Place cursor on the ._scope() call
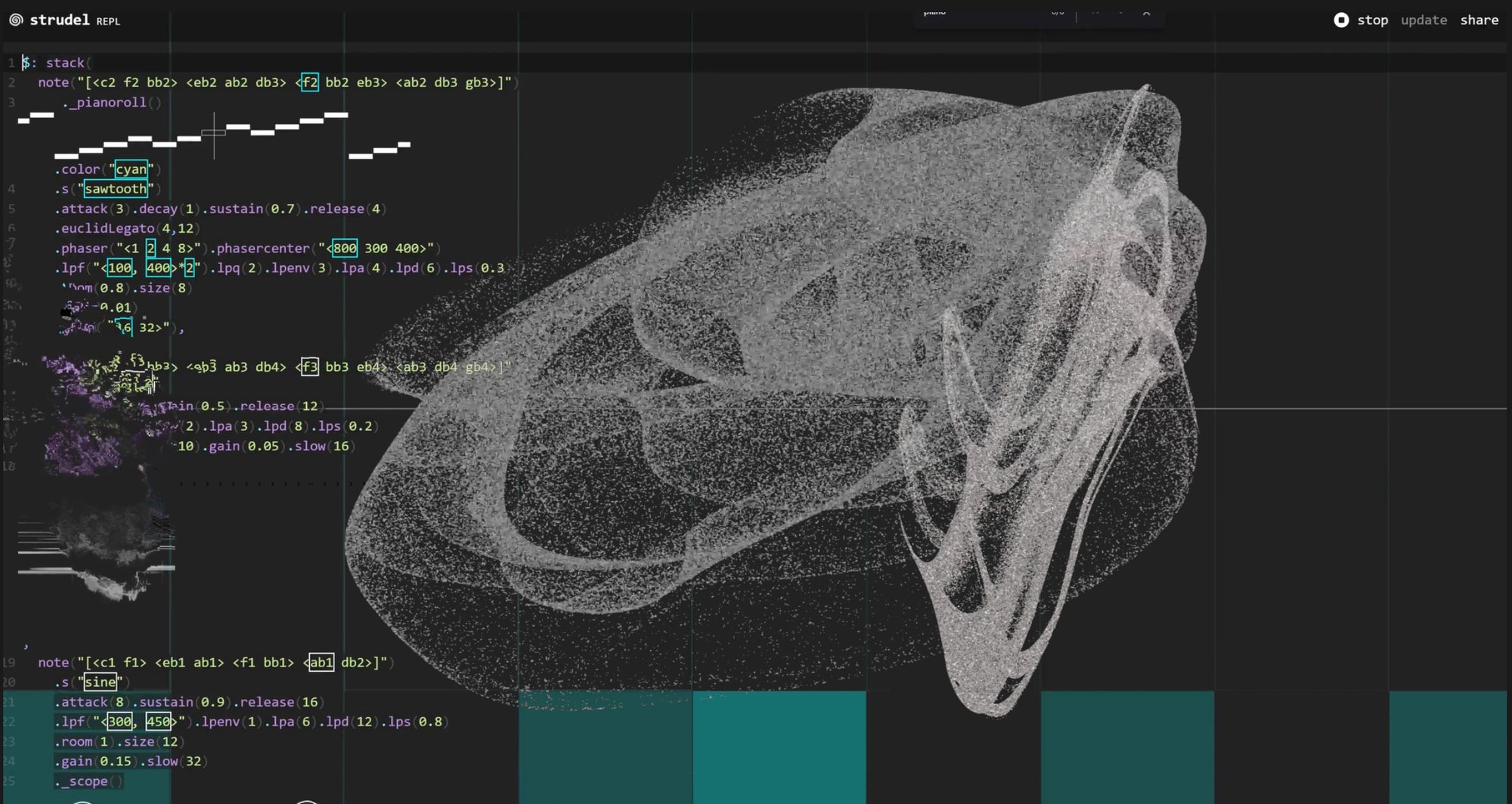This screenshot has height=804, width=1512. coord(88,781)
